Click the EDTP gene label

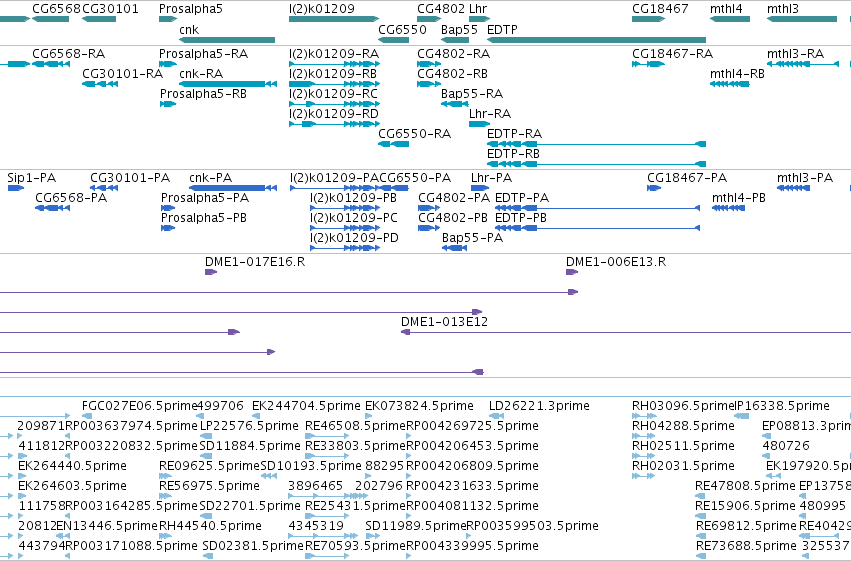[x=502, y=29]
